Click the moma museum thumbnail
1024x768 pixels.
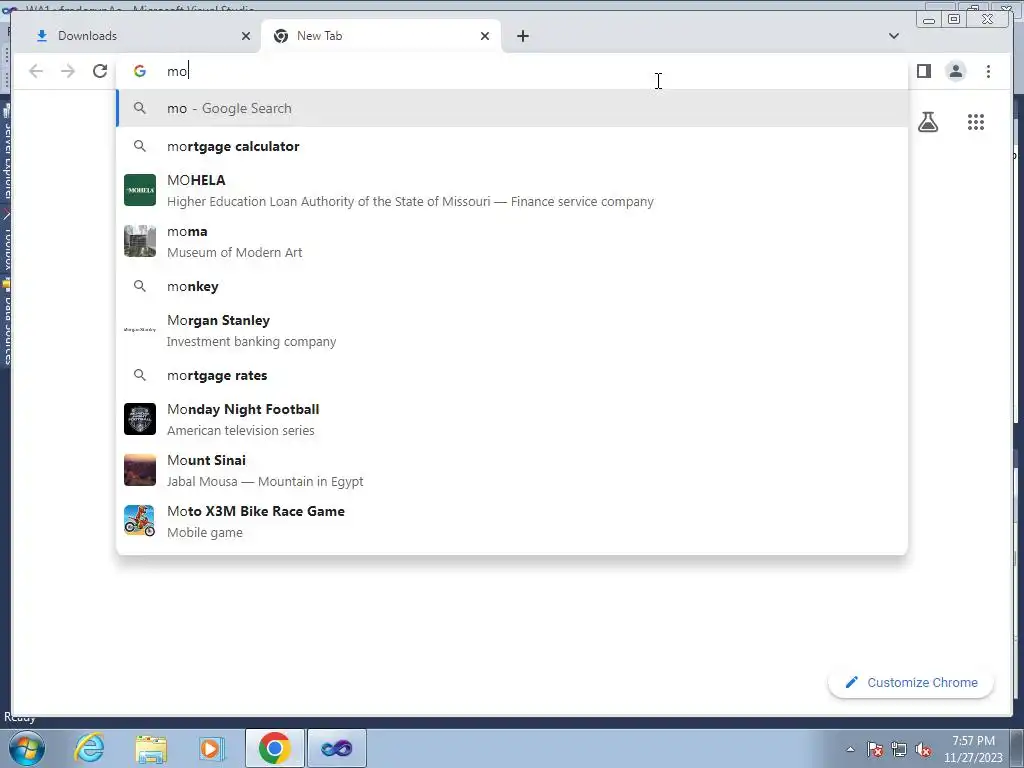tap(140, 241)
